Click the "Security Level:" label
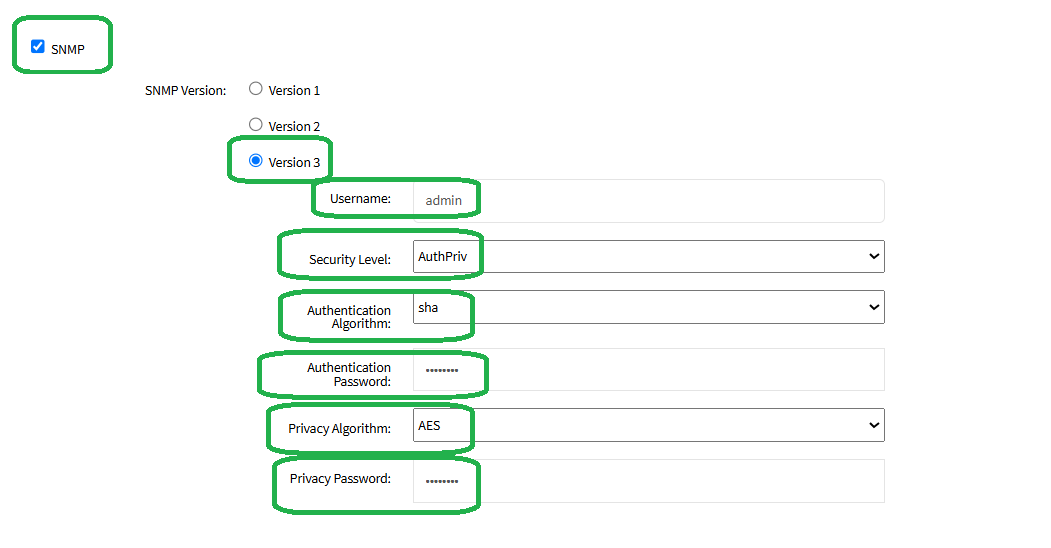1051x548 pixels. coord(349,260)
